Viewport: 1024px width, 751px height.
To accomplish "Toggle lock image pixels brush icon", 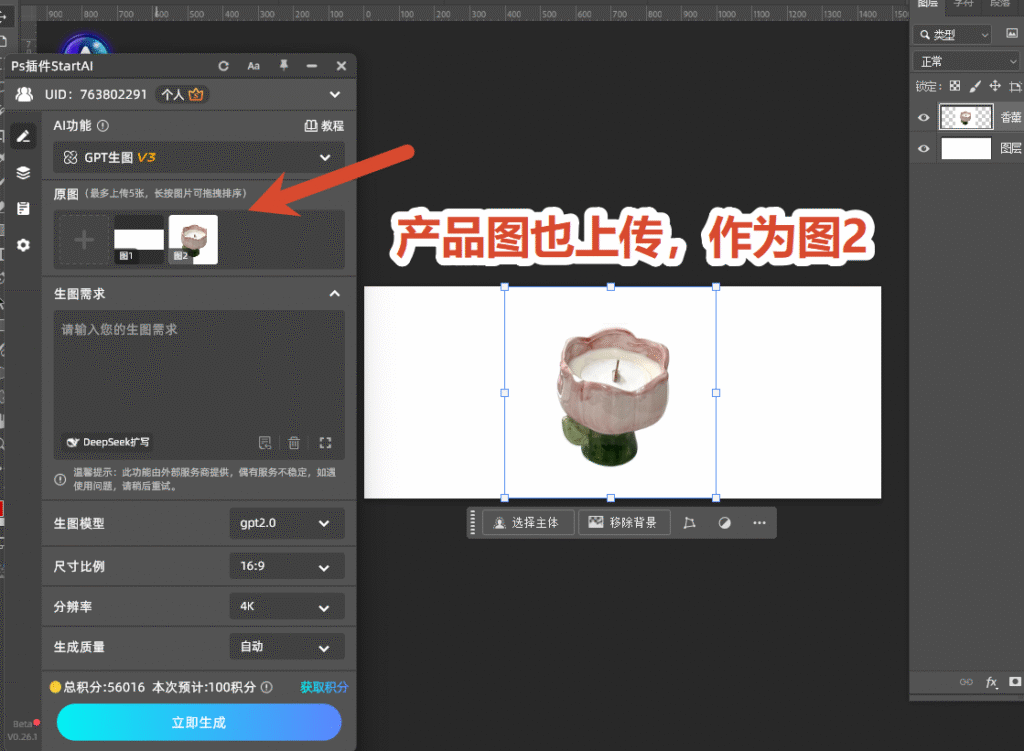I will pos(974,86).
